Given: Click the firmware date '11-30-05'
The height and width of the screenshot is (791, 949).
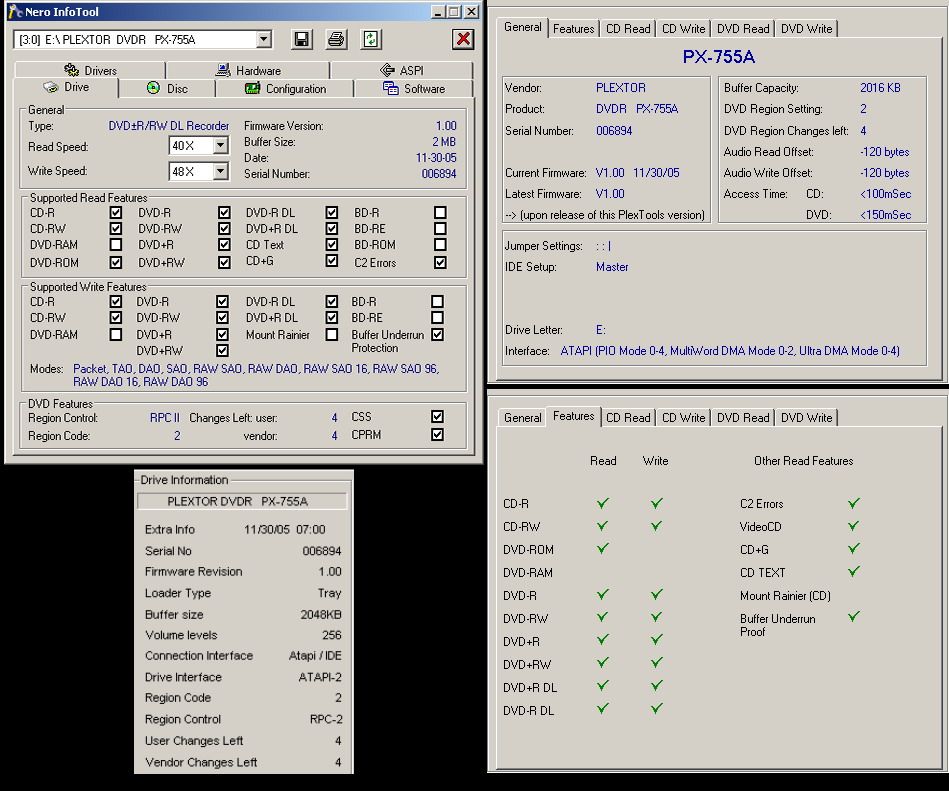Looking at the screenshot, I should (436, 158).
